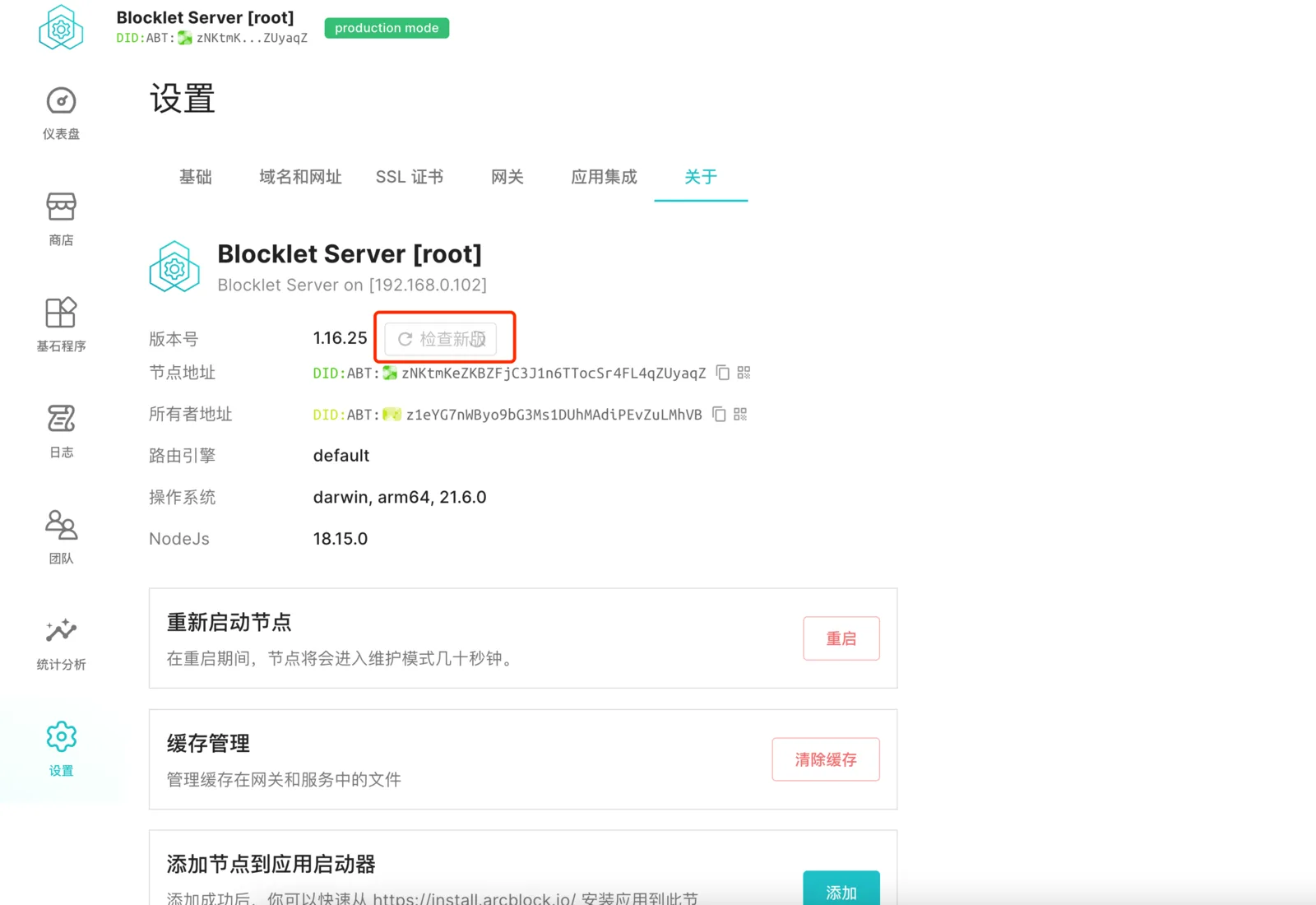Screen dimensions: 1316x905
Task: Click the 路由引擎 label
Action: pyautogui.click(x=182, y=456)
